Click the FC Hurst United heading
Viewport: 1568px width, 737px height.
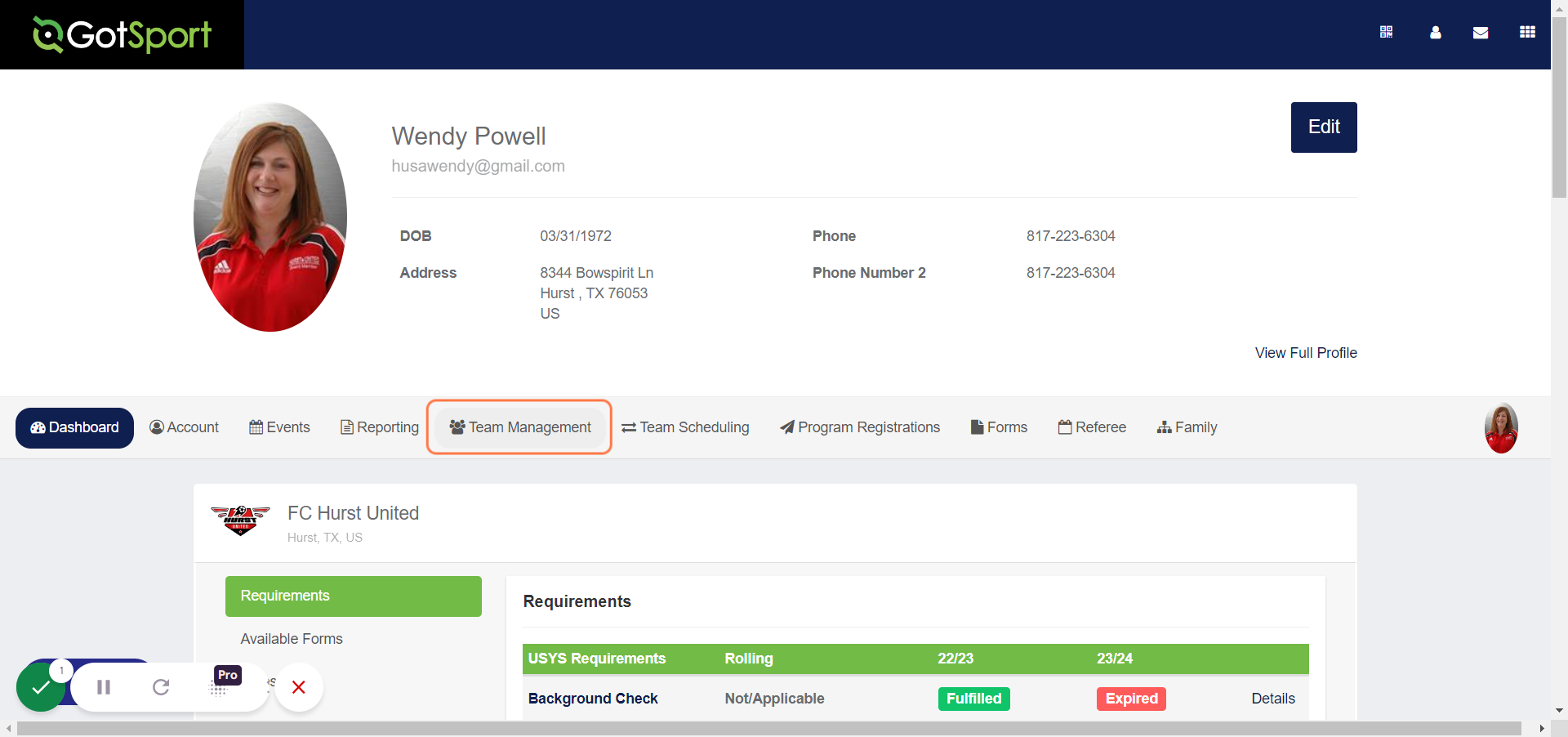tap(353, 513)
